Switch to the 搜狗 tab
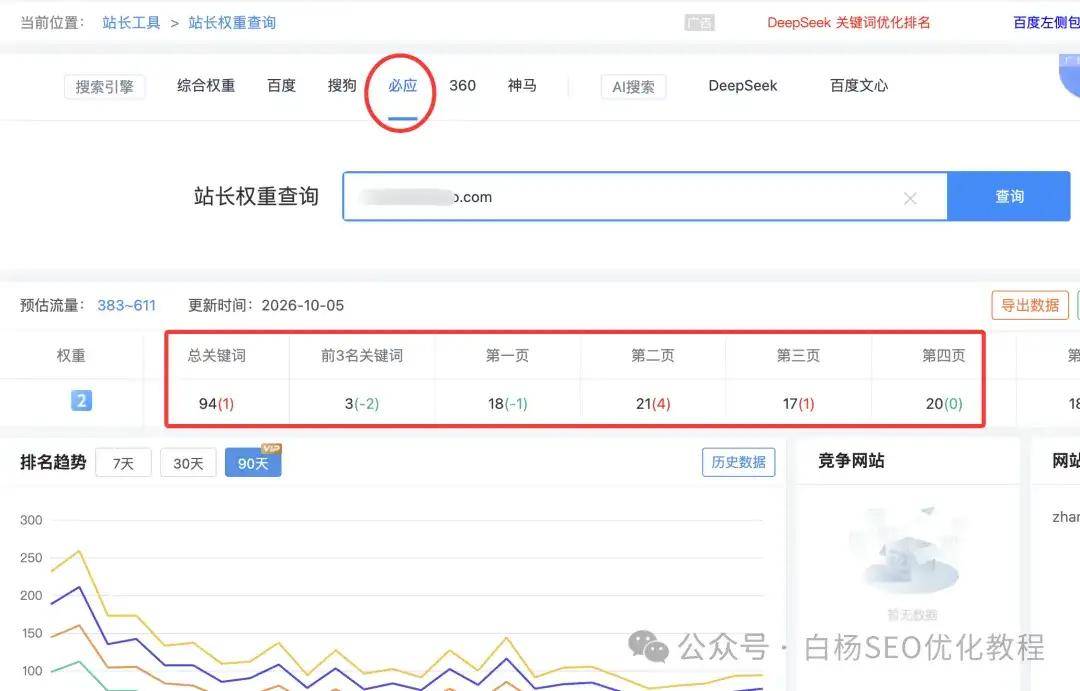The width and height of the screenshot is (1080, 691). tap(342, 85)
